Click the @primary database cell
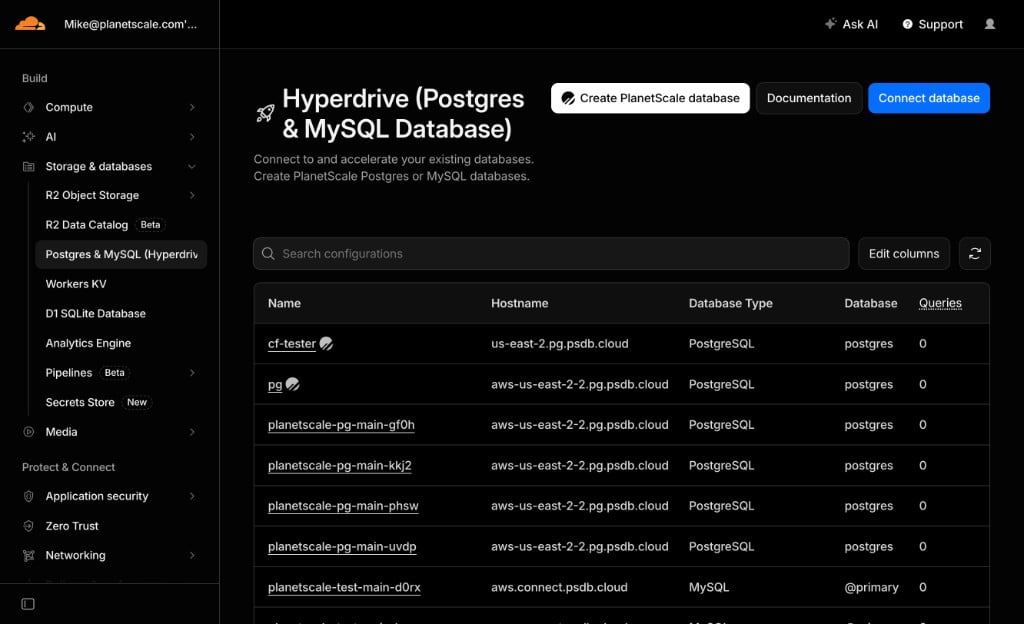Viewport: 1024px width, 624px height. [x=871, y=587]
